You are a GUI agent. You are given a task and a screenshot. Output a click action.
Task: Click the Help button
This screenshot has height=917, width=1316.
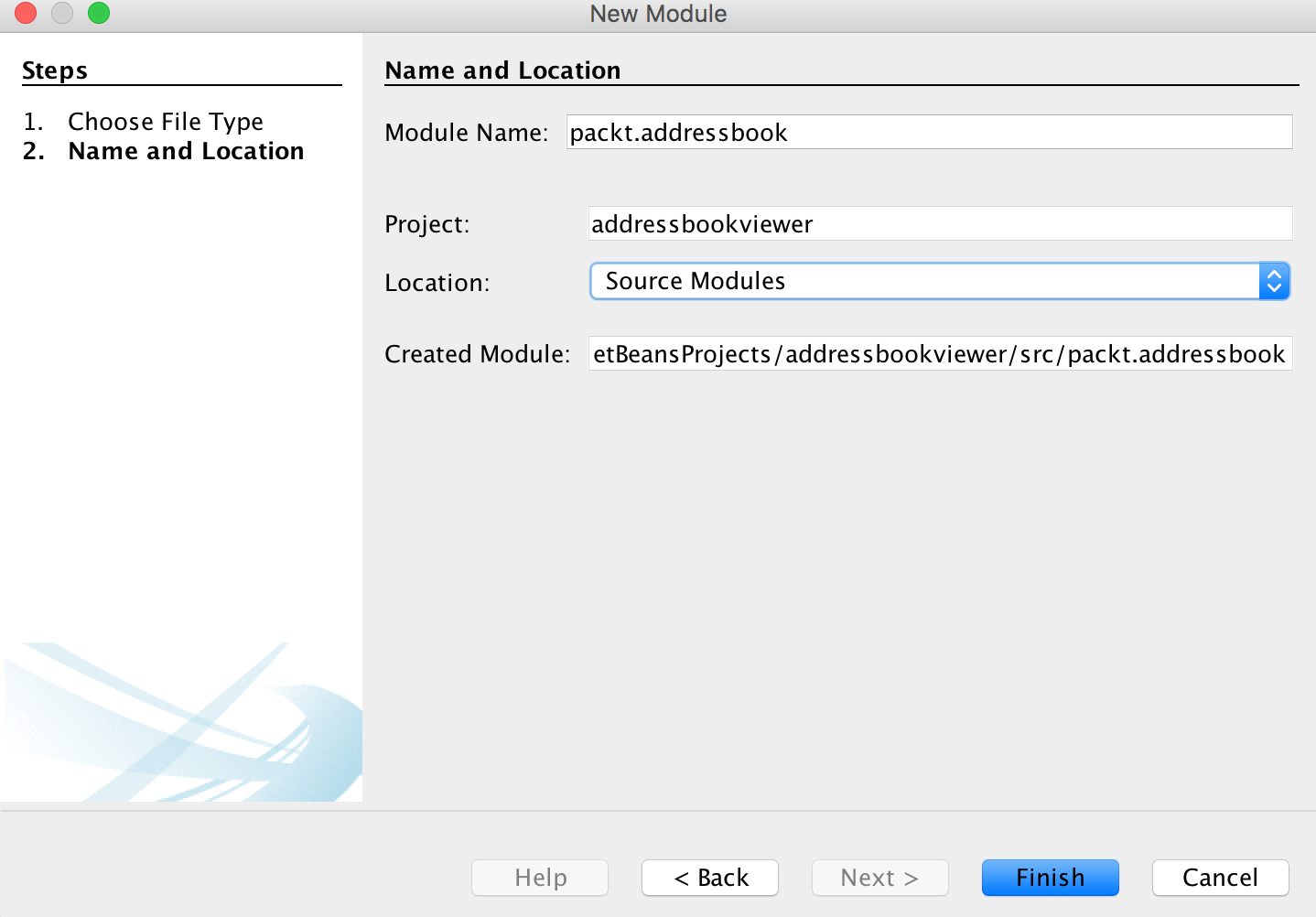pyautogui.click(x=540, y=878)
